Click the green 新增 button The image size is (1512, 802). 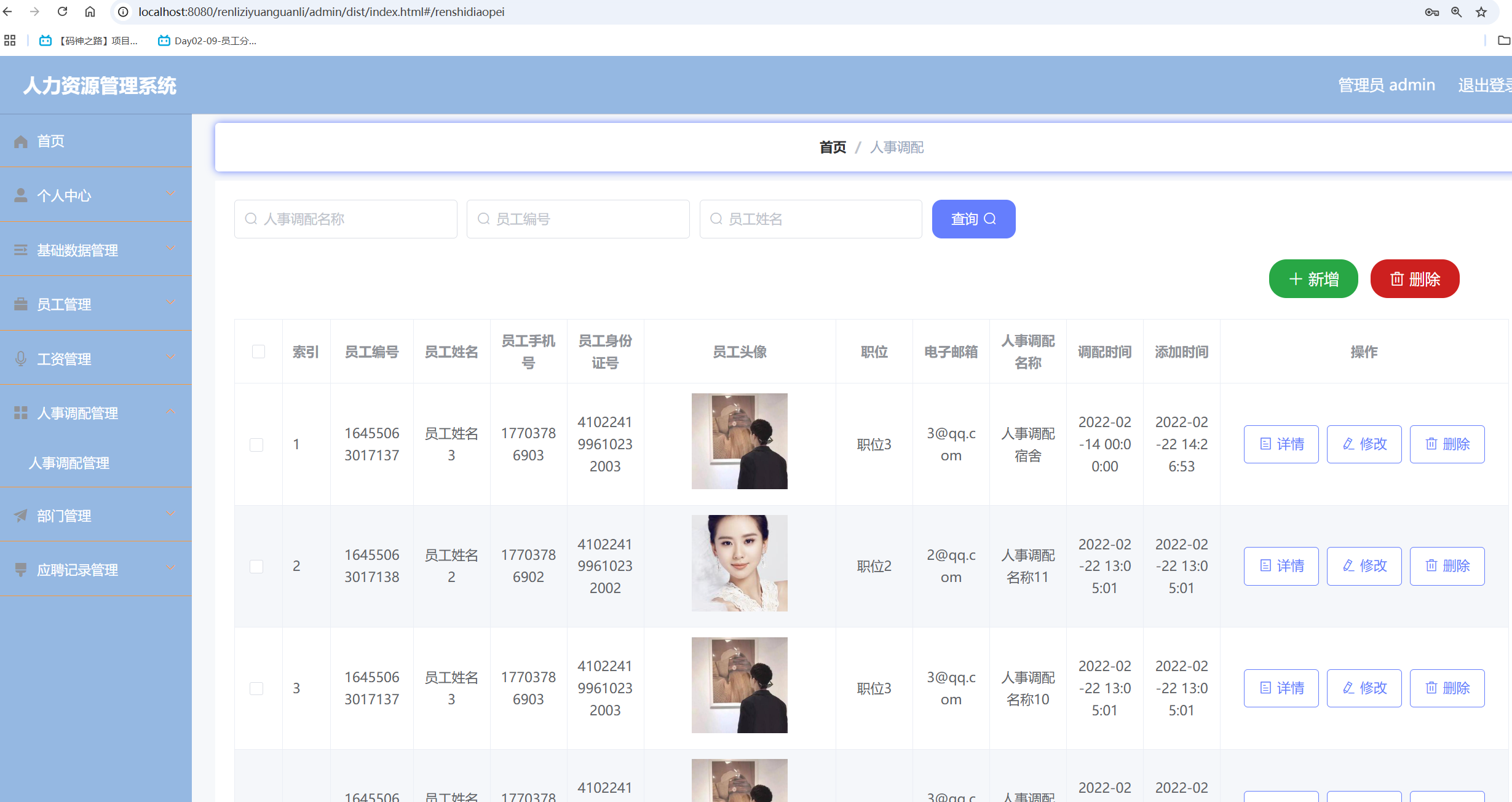1313,279
